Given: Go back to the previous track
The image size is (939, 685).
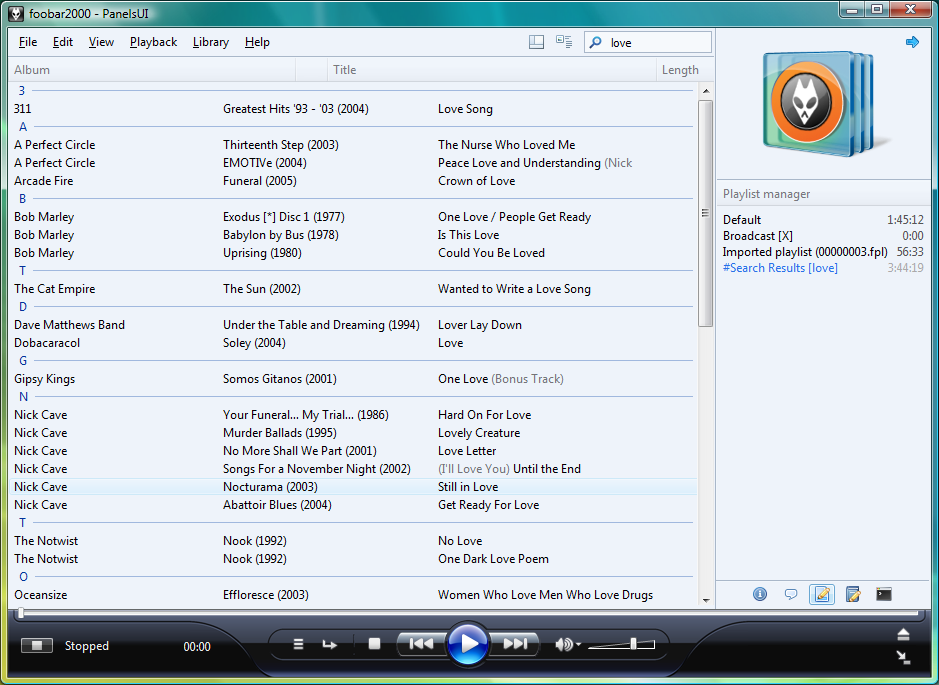Looking at the screenshot, I should click(421, 644).
